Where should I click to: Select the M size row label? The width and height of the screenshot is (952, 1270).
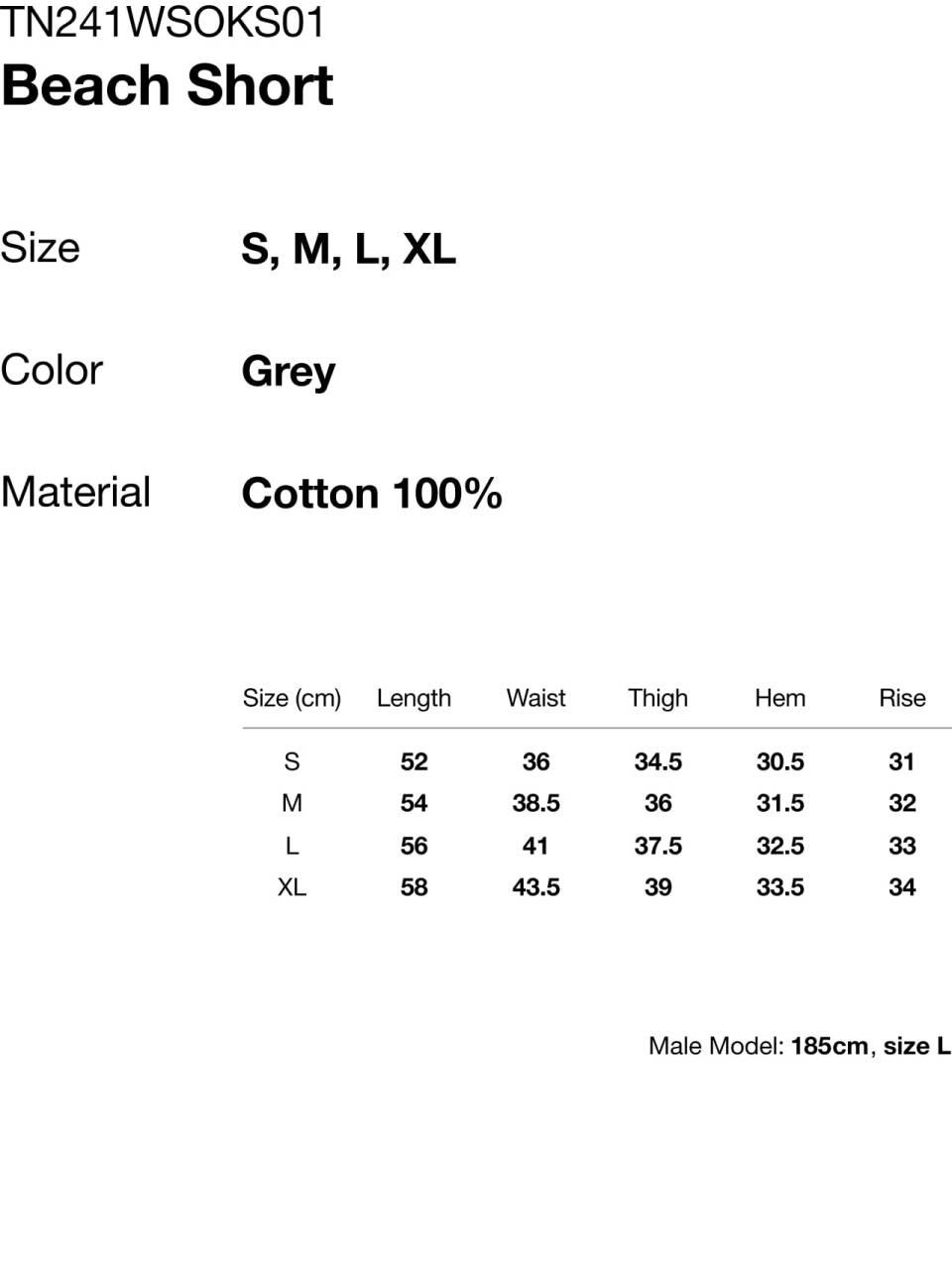292,803
